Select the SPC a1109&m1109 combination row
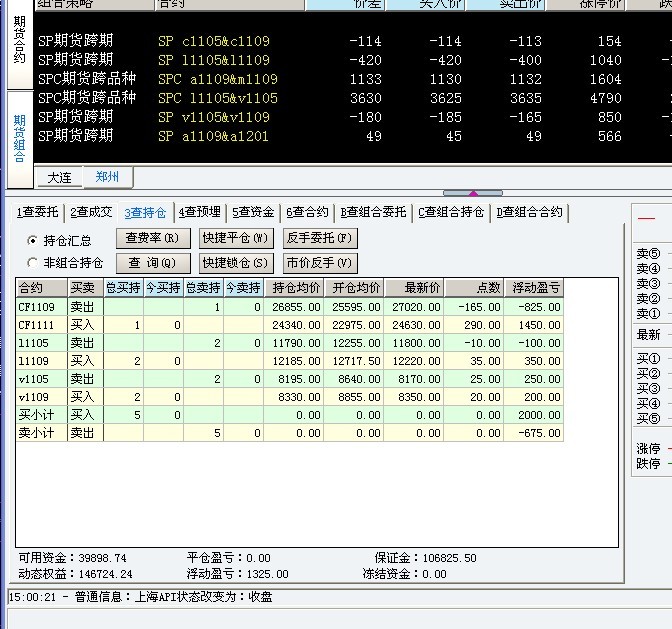This screenshot has height=629, width=672. [353, 79]
